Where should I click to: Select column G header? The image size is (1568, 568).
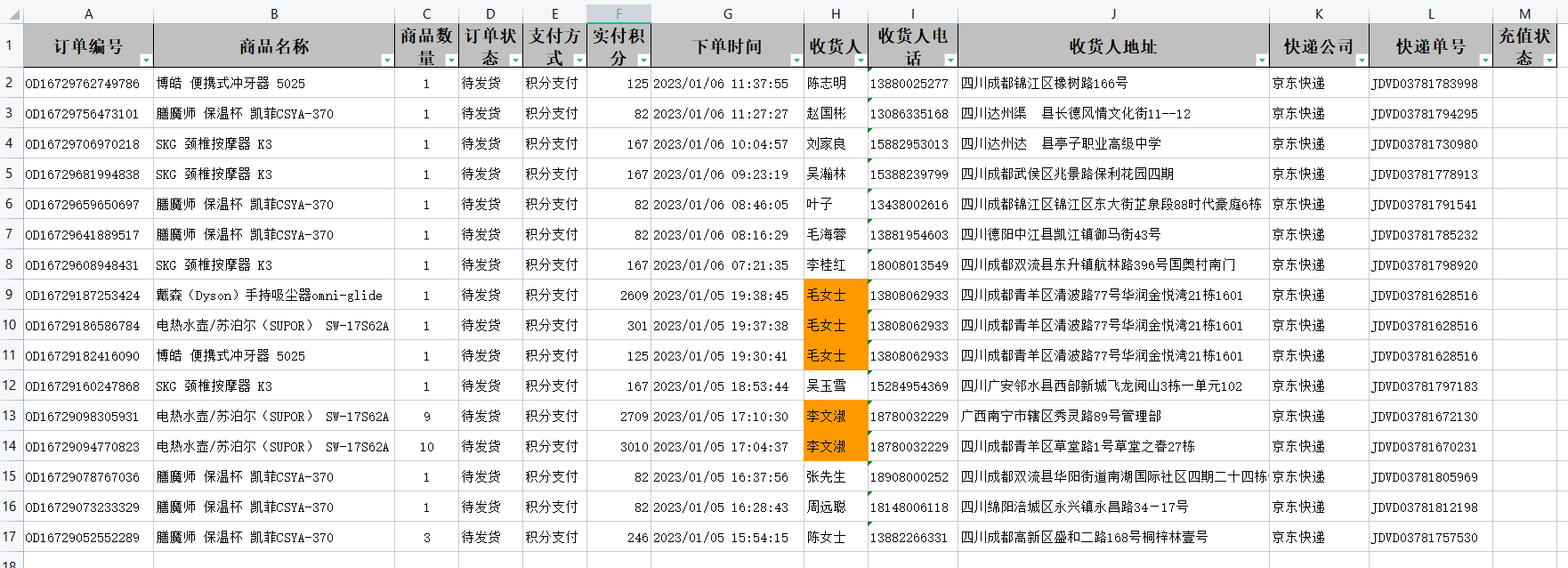[727, 13]
